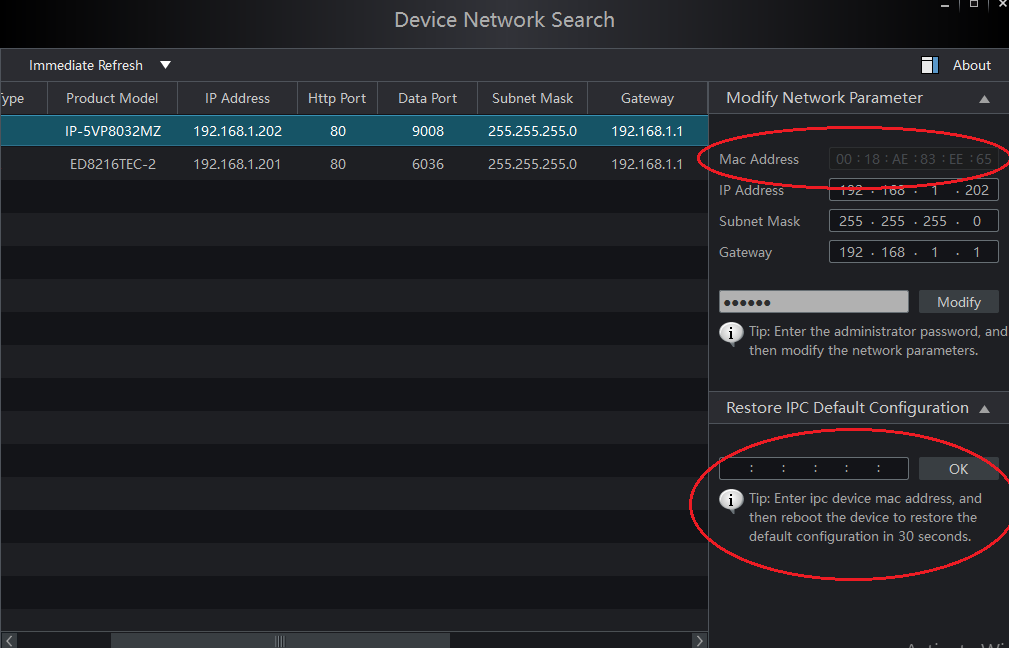The width and height of the screenshot is (1009, 648).
Task: Click the restore MAC address input field
Action: tap(813, 468)
